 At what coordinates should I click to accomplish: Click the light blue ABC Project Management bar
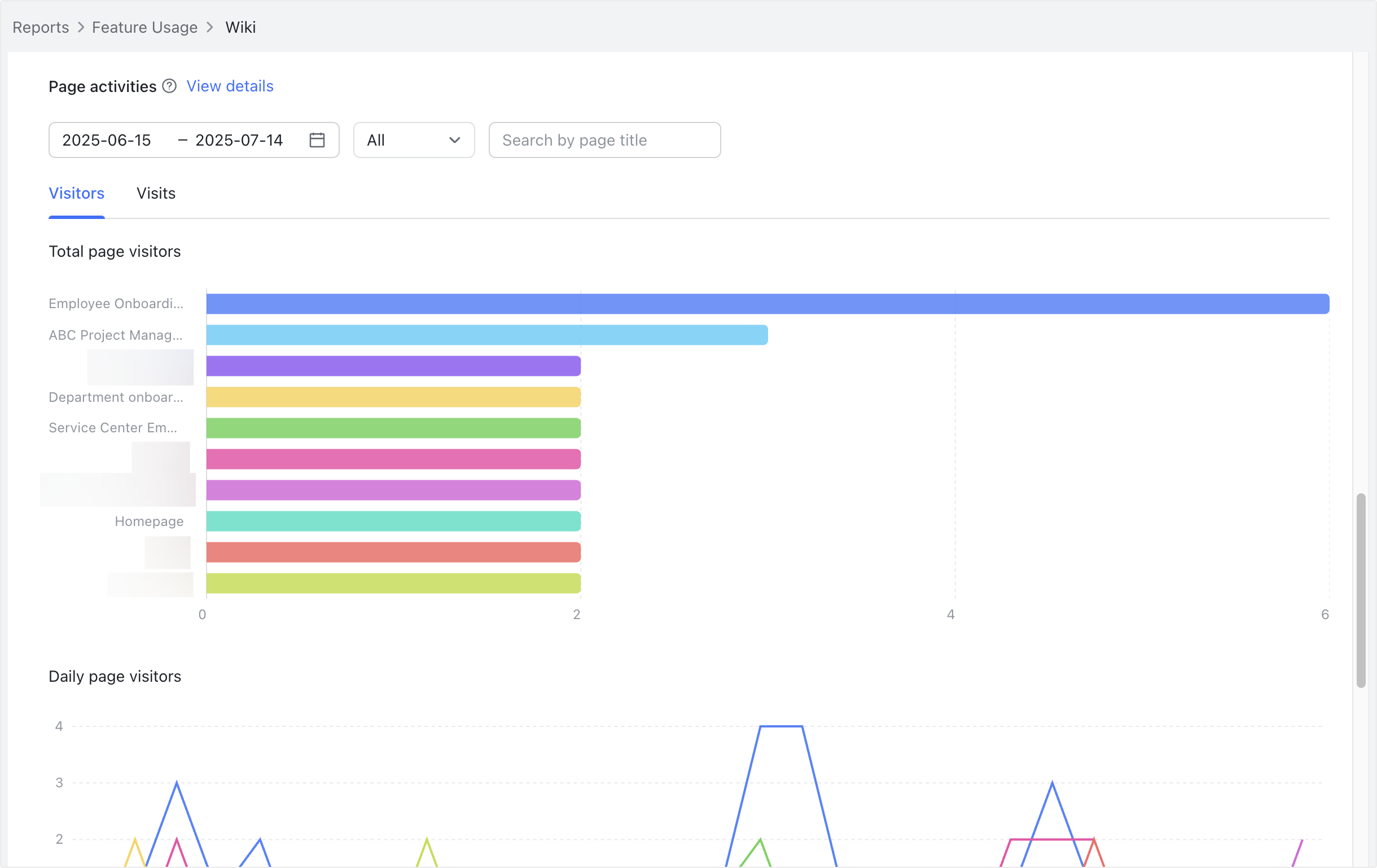pyautogui.click(x=487, y=335)
